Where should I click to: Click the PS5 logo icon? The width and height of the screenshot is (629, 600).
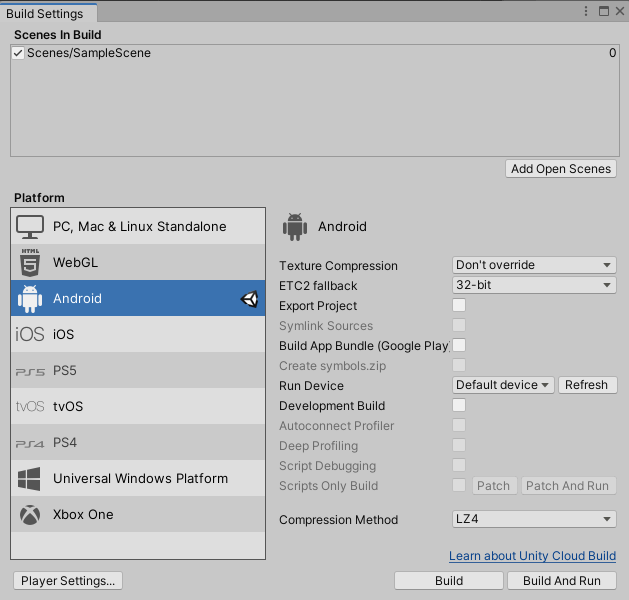(30, 372)
